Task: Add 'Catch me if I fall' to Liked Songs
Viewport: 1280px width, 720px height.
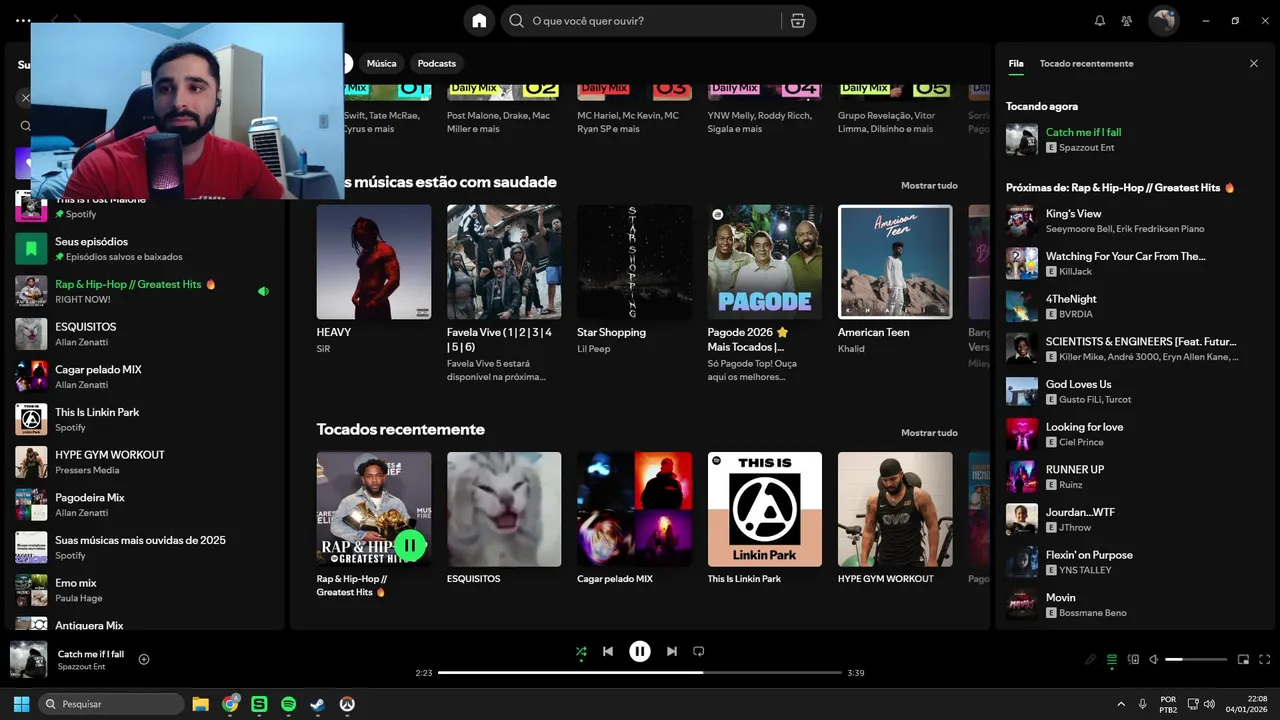Action: coord(144,659)
